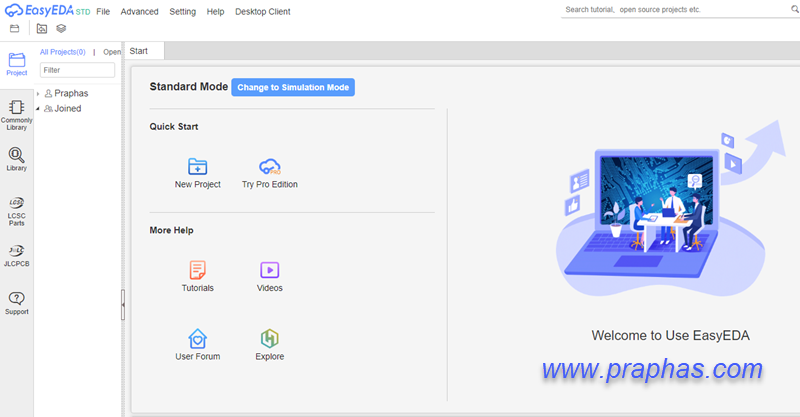Open the Advanced menu
This screenshot has width=800, height=417.
(139, 12)
